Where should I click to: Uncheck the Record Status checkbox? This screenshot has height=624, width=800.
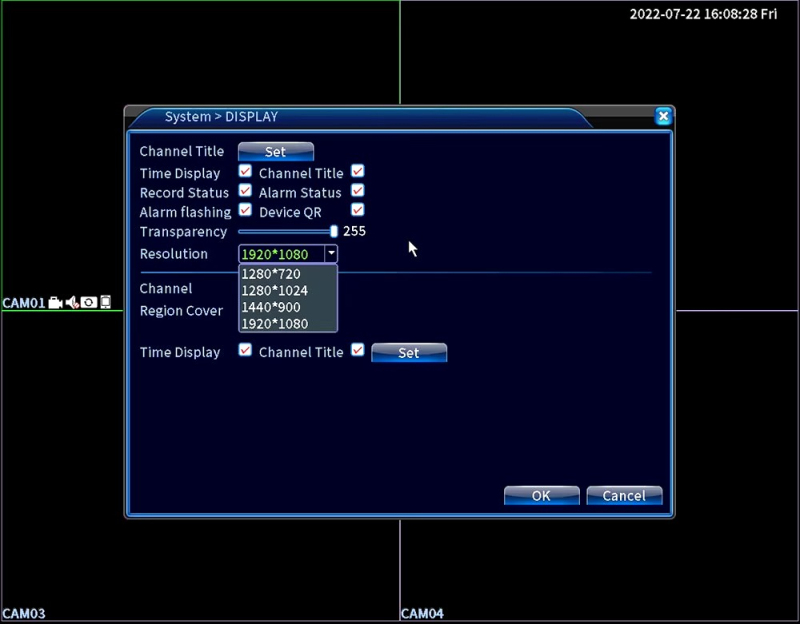coord(245,190)
